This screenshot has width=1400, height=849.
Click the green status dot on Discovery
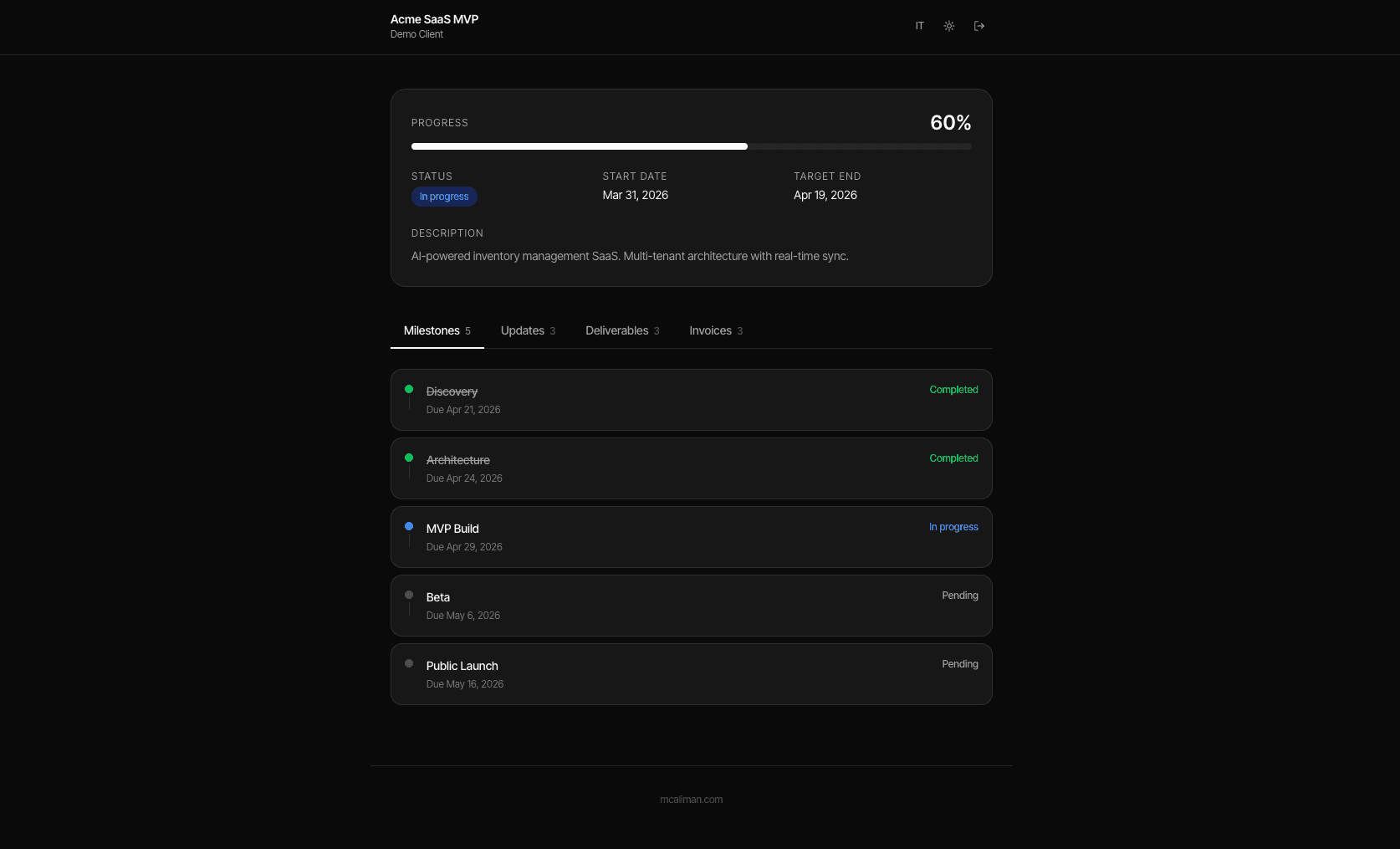409,389
